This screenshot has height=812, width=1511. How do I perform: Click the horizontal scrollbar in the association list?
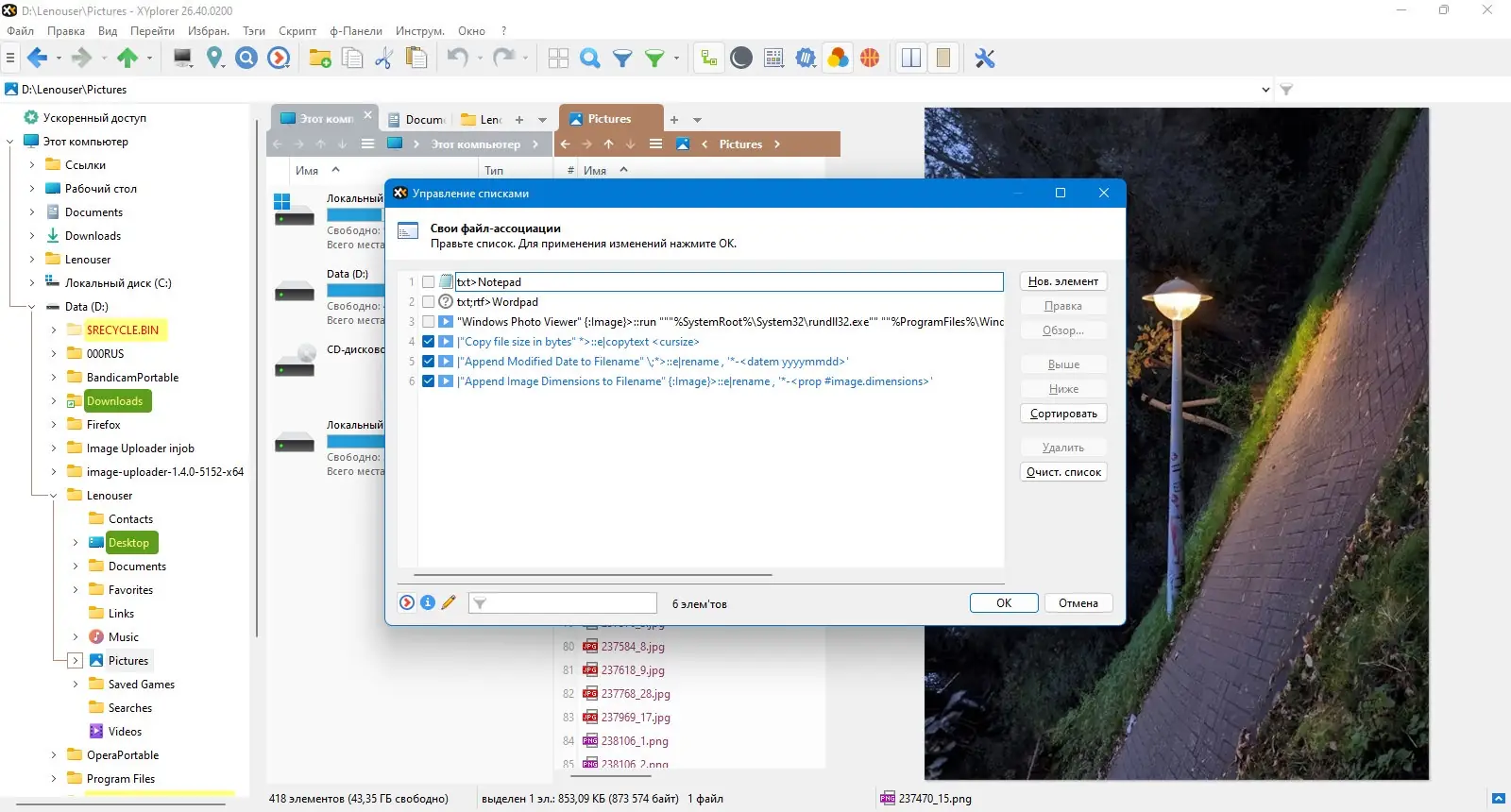593,574
